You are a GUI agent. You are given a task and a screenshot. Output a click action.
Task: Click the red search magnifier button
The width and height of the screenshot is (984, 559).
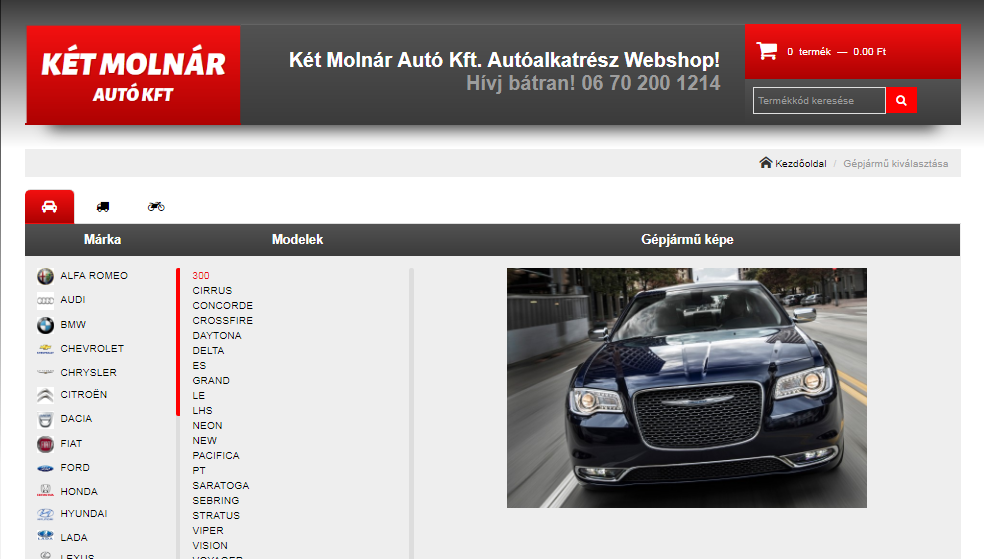tap(901, 100)
